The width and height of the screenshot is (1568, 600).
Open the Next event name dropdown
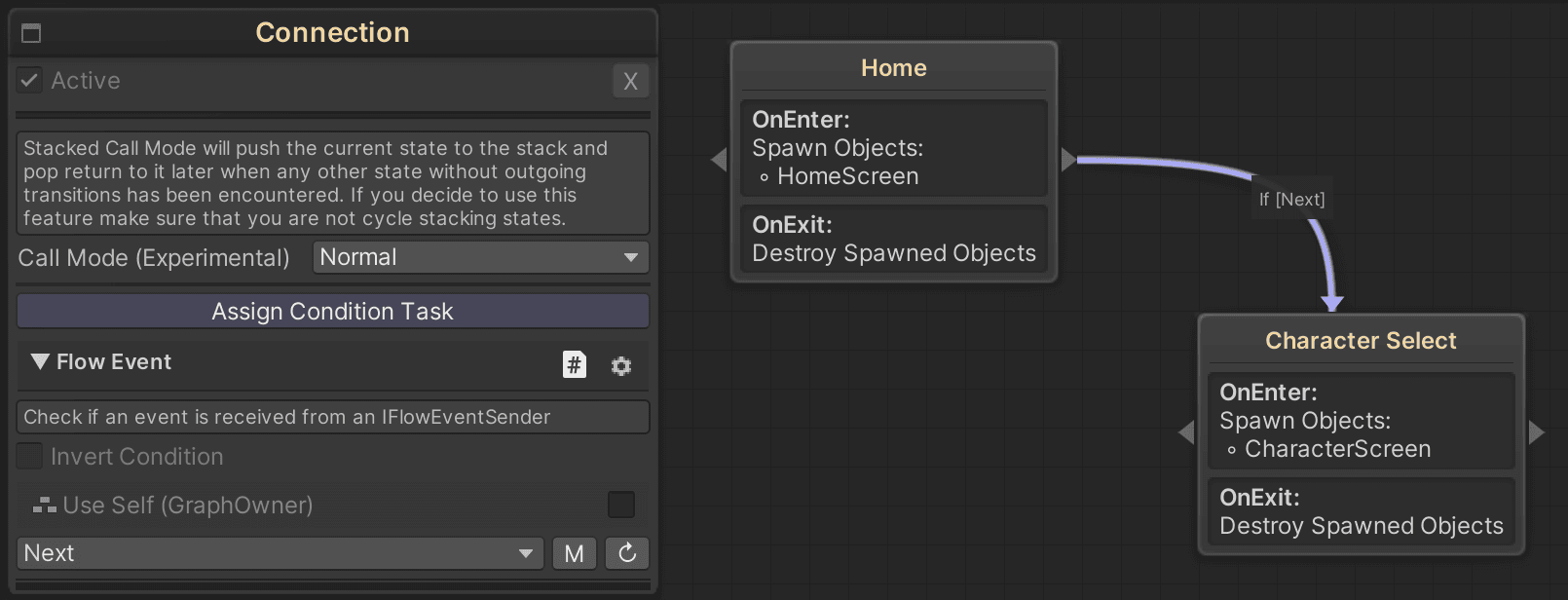[280, 553]
